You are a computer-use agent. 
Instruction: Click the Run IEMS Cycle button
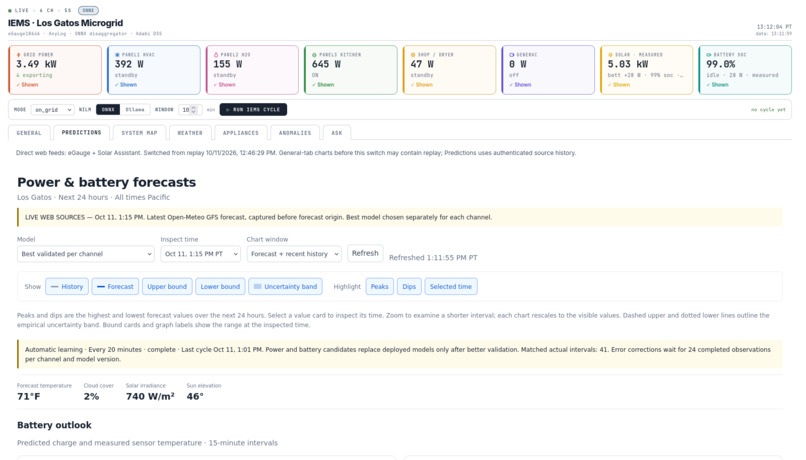point(253,109)
